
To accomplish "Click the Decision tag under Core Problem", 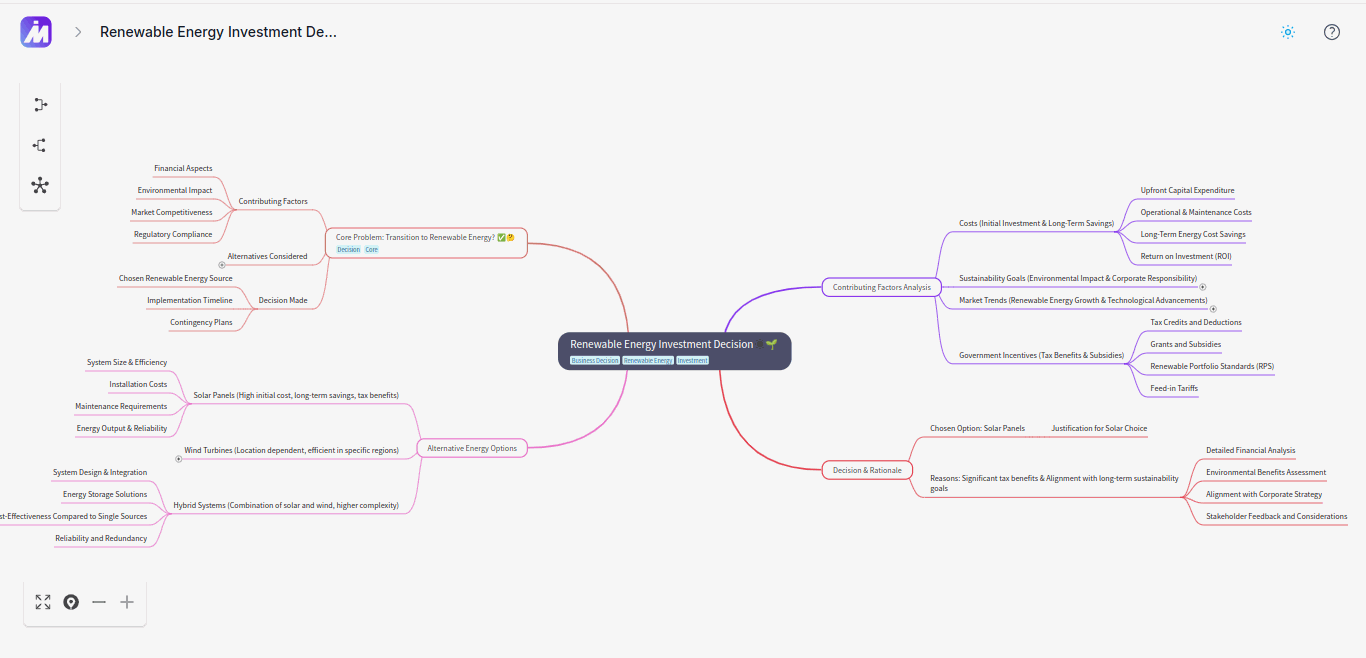I will [x=348, y=249].
